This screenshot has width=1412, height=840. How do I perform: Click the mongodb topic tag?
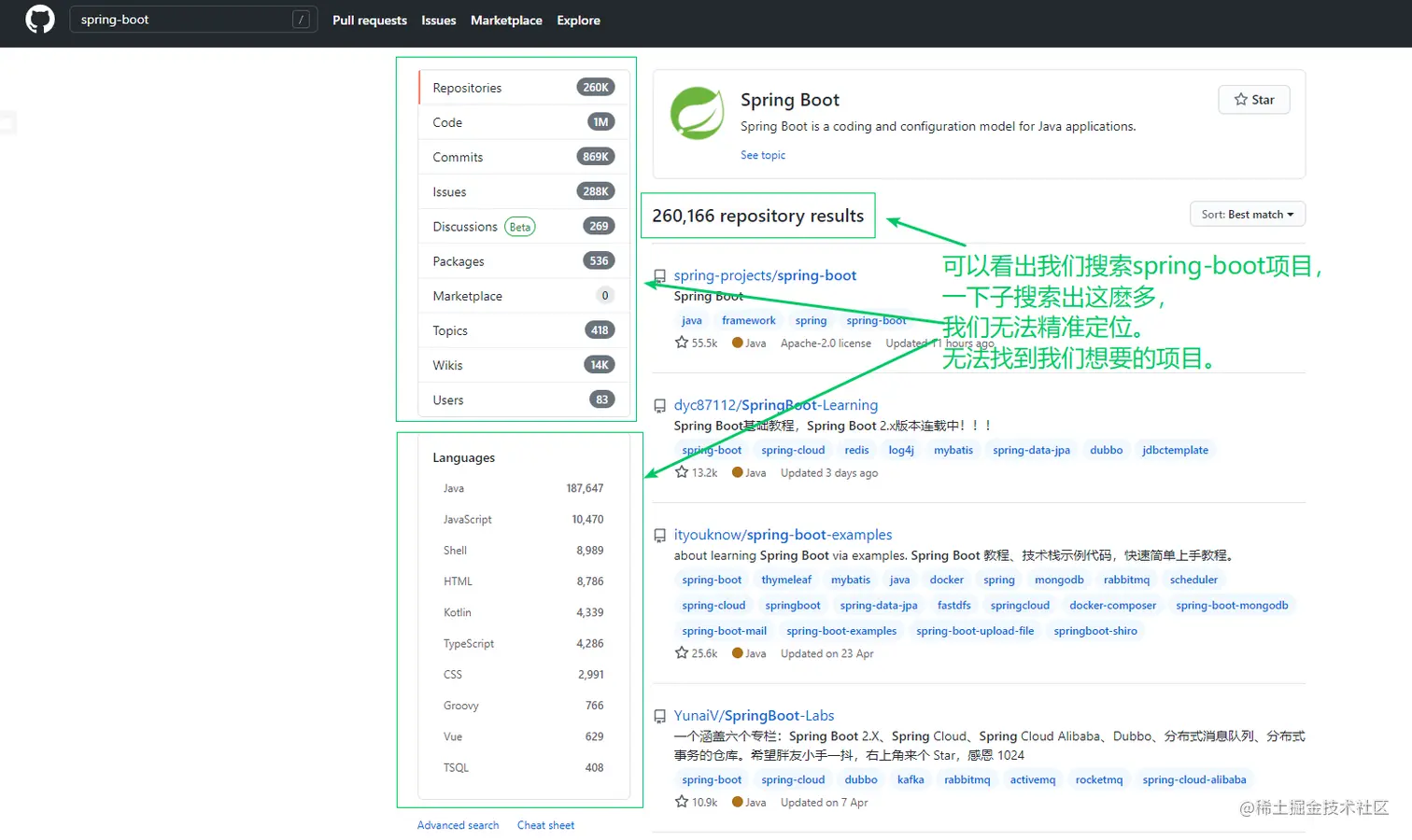(1059, 580)
